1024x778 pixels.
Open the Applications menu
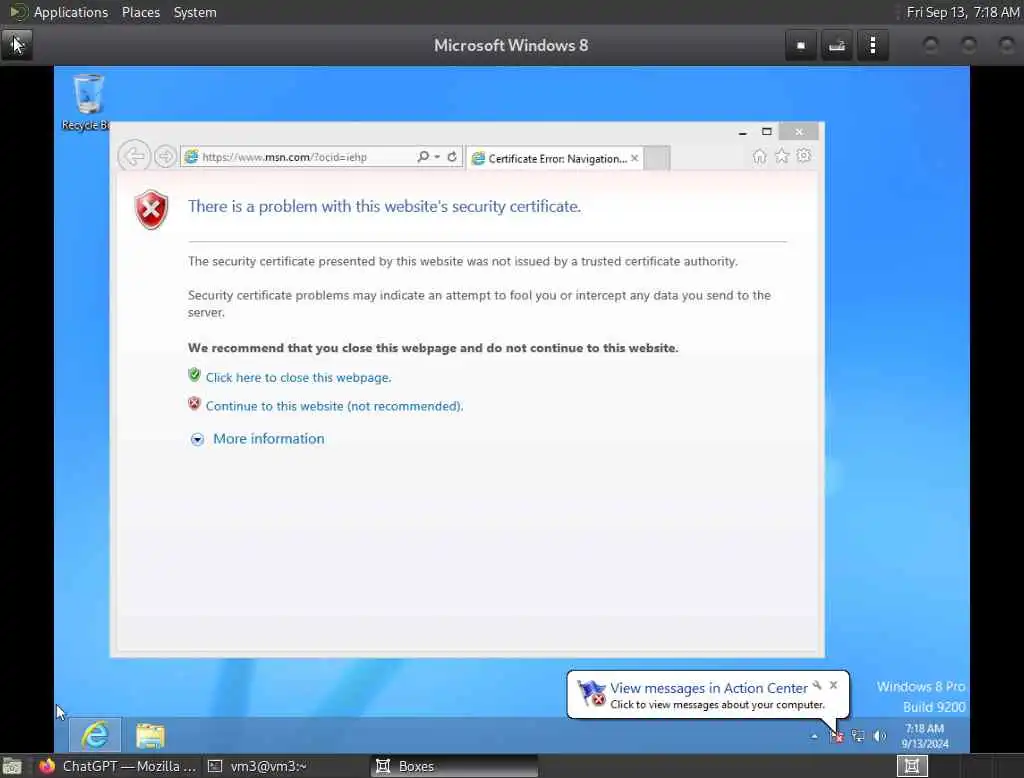(71, 12)
